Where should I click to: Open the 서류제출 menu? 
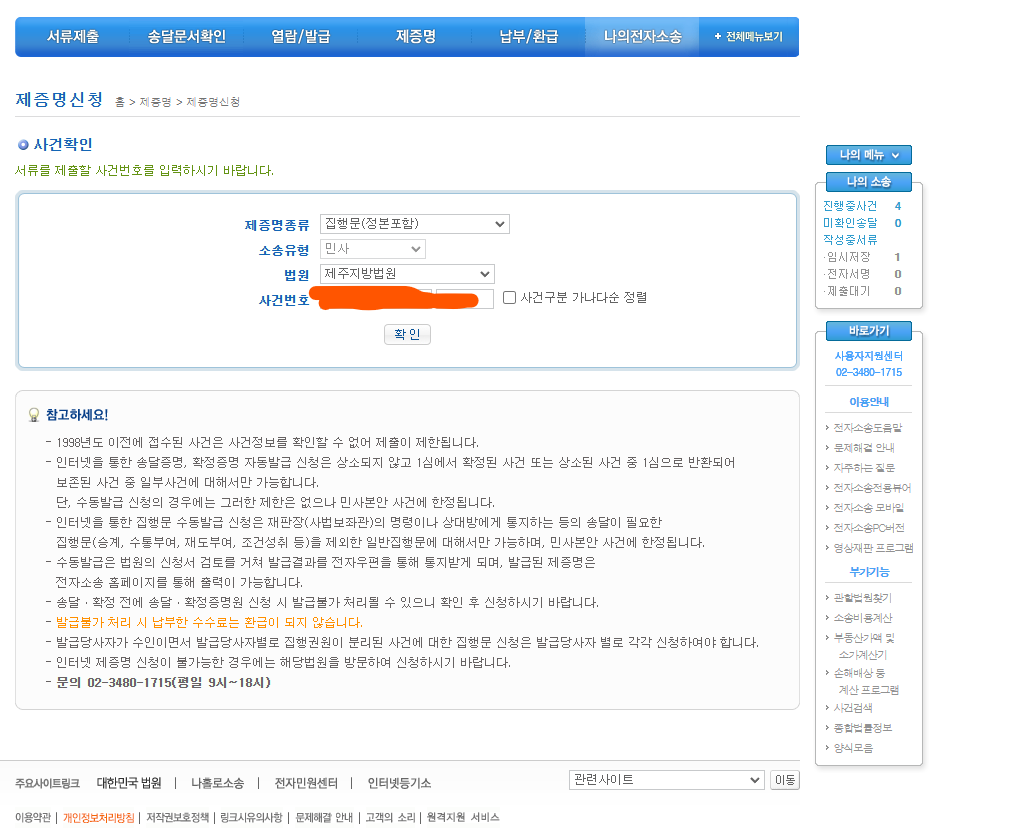(x=73, y=37)
